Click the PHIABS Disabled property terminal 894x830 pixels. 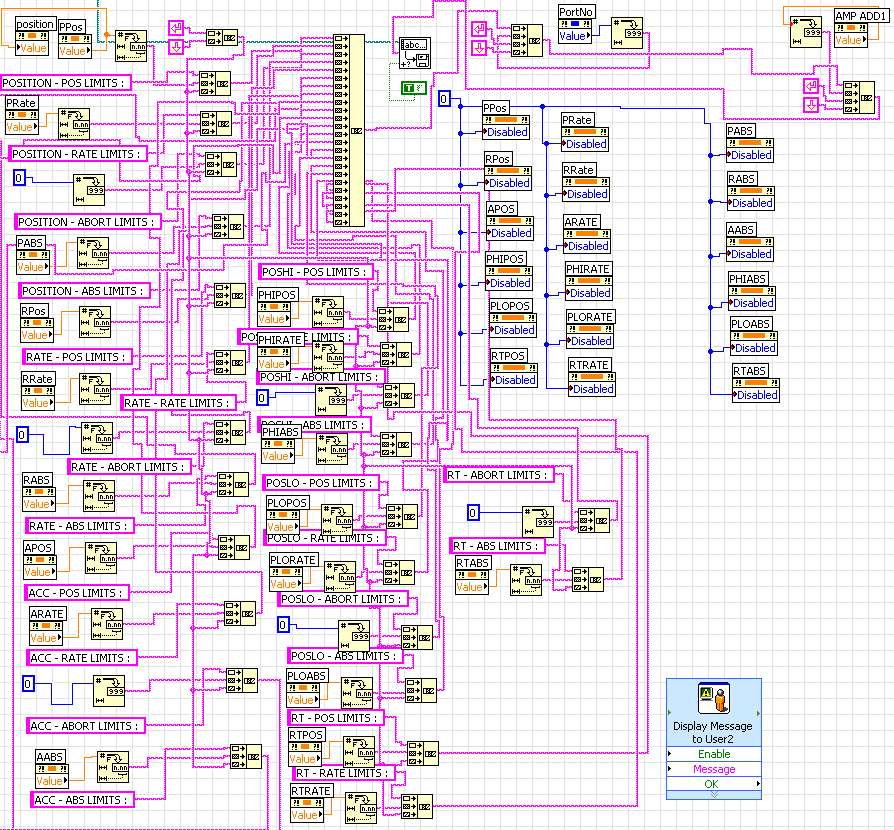point(752,304)
